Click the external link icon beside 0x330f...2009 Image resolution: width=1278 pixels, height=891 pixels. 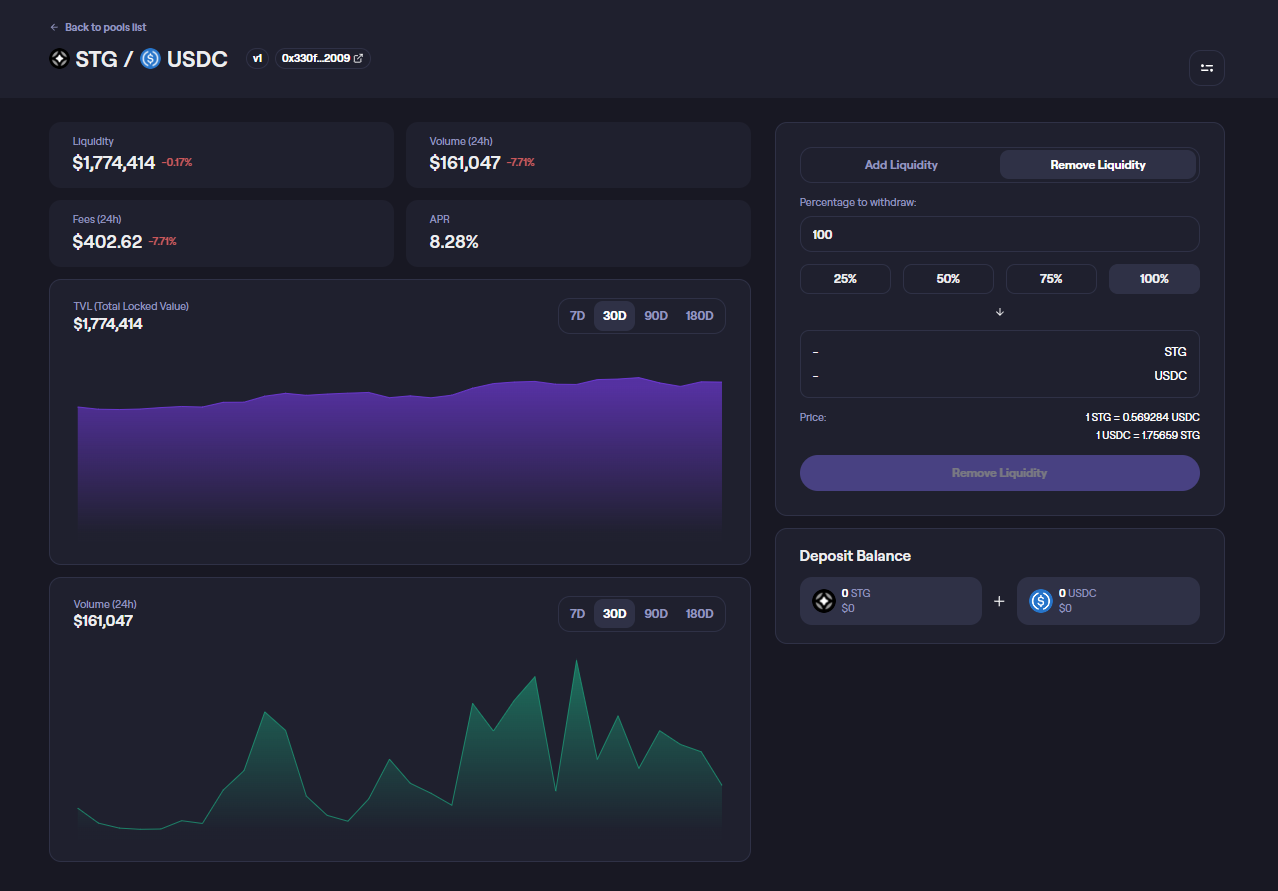click(359, 59)
